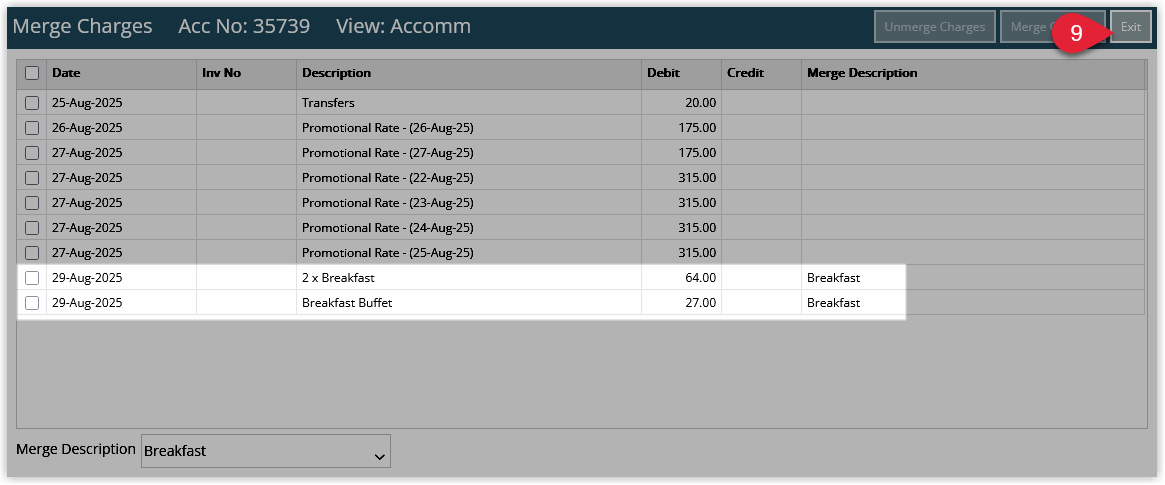This screenshot has height=485, width=1165.
Task: Select the 2 x Breakfast row checkbox
Action: (x=32, y=278)
